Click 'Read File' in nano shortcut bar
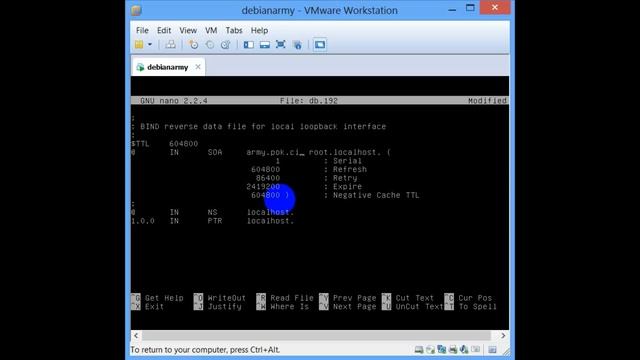 coord(292,298)
